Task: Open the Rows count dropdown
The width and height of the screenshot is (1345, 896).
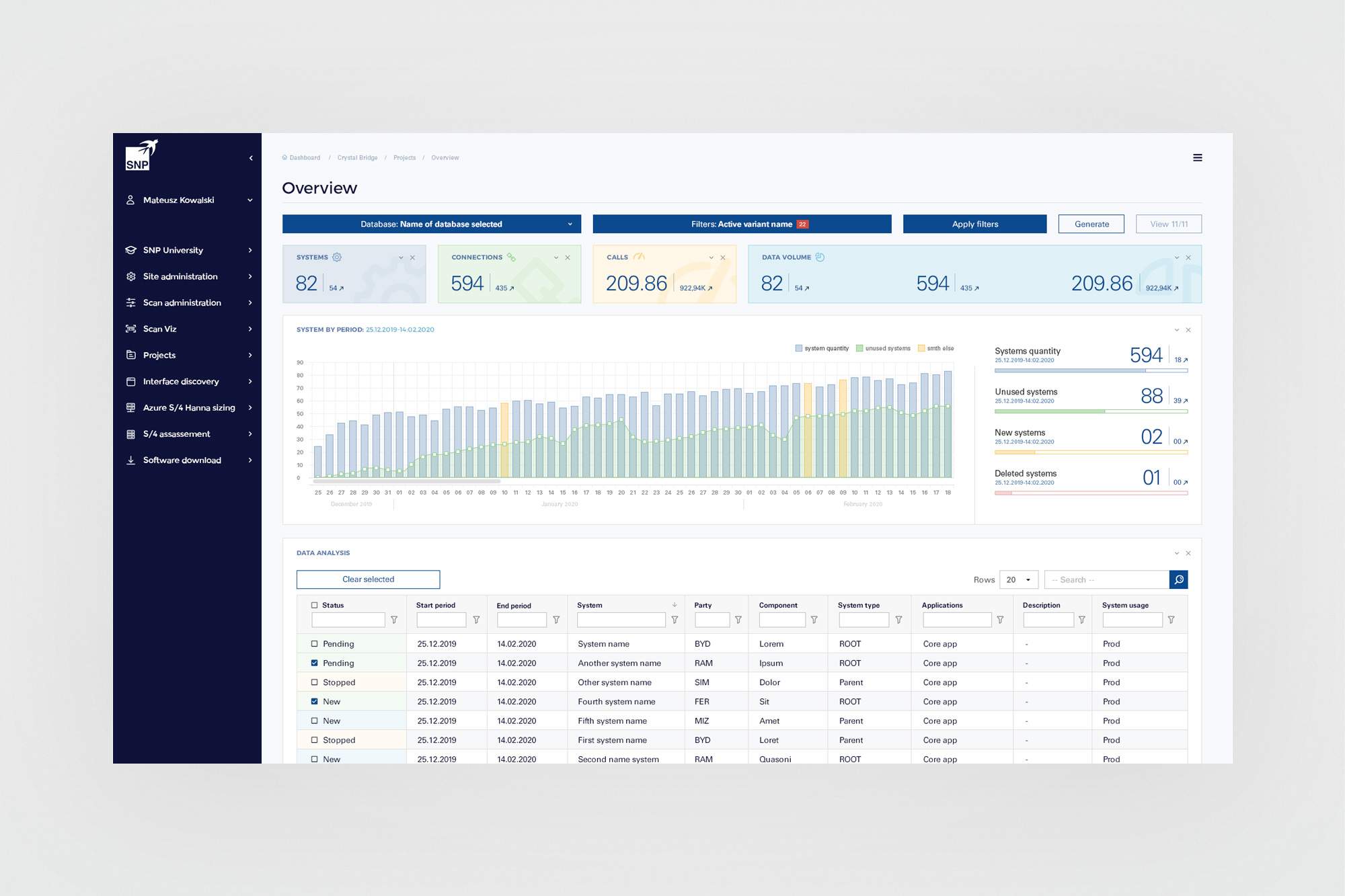Action: coord(1018,579)
